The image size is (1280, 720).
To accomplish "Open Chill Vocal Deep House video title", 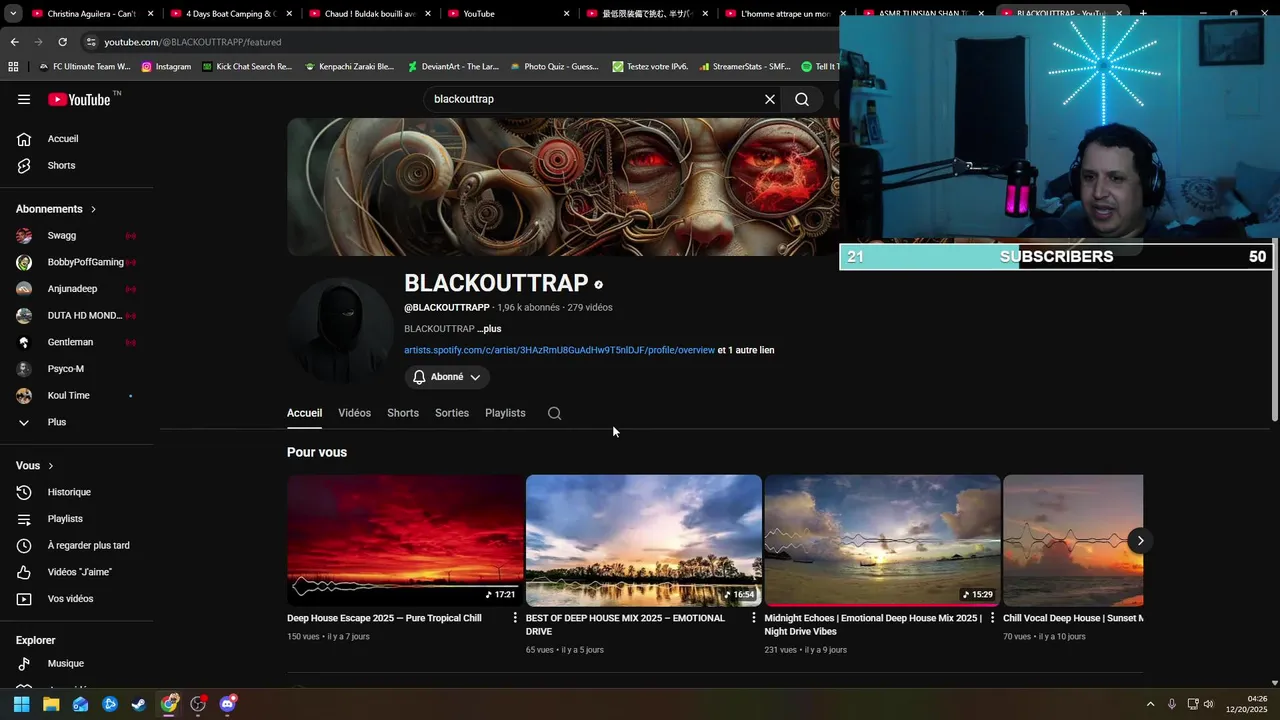I will [x=1073, y=618].
